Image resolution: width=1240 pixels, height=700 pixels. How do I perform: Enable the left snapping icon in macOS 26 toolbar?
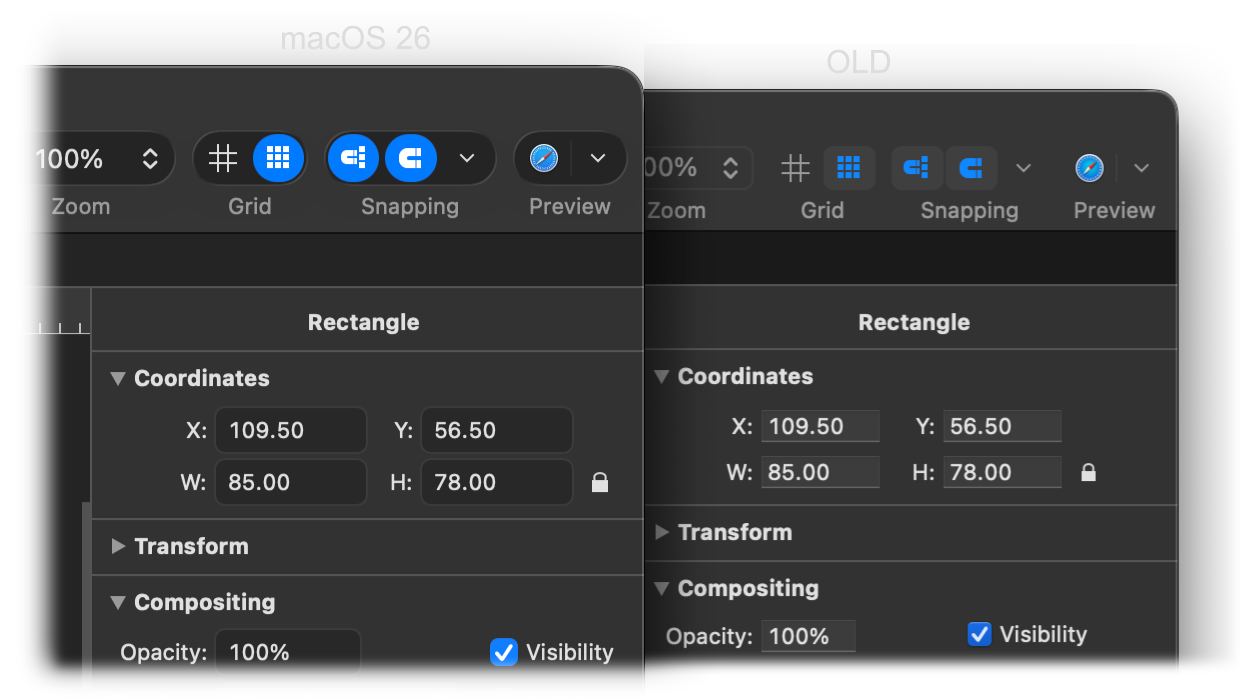[353, 157]
